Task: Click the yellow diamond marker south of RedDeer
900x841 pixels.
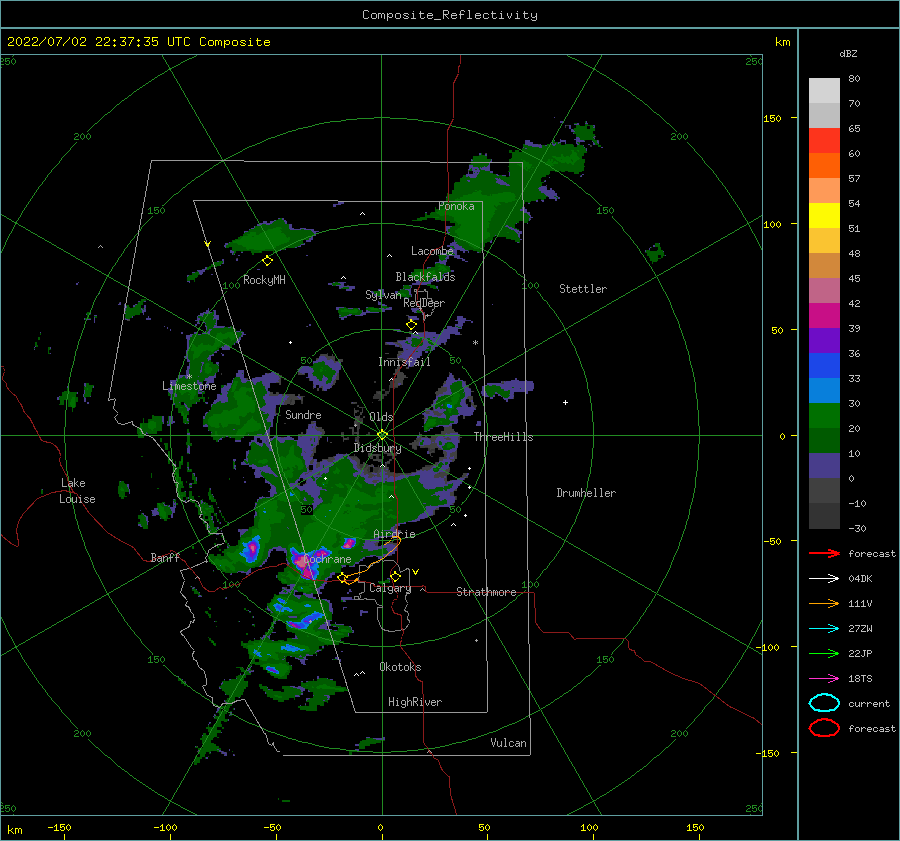Action: (x=411, y=325)
